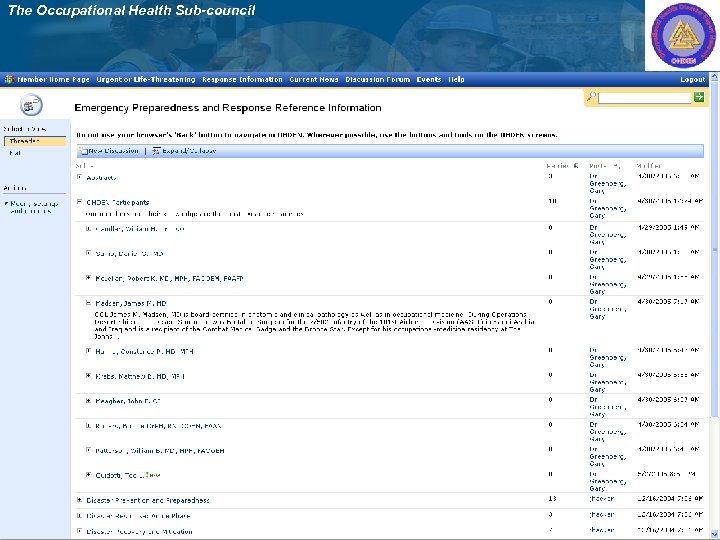Click the Expand/Collapse button text
Image resolution: width=720 pixels, height=540 pixels.
(x=189, y=151)
